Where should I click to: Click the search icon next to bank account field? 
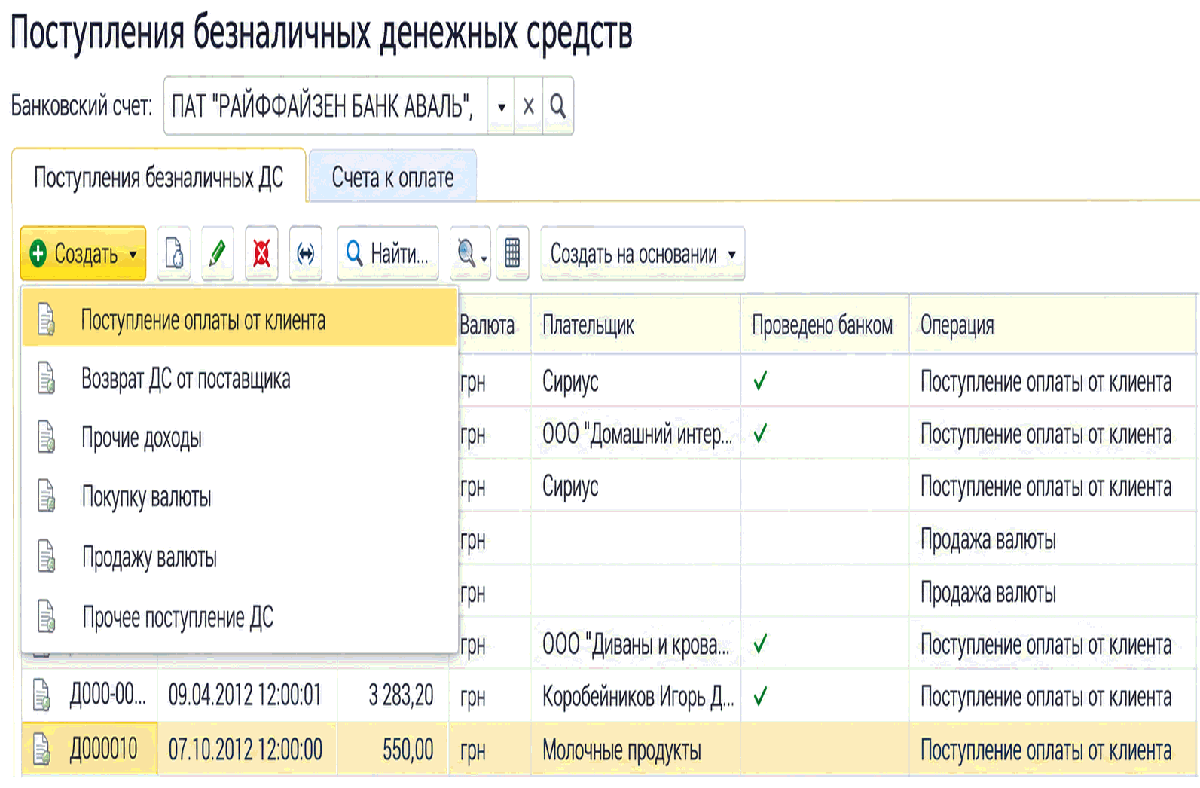click(558, 106)
